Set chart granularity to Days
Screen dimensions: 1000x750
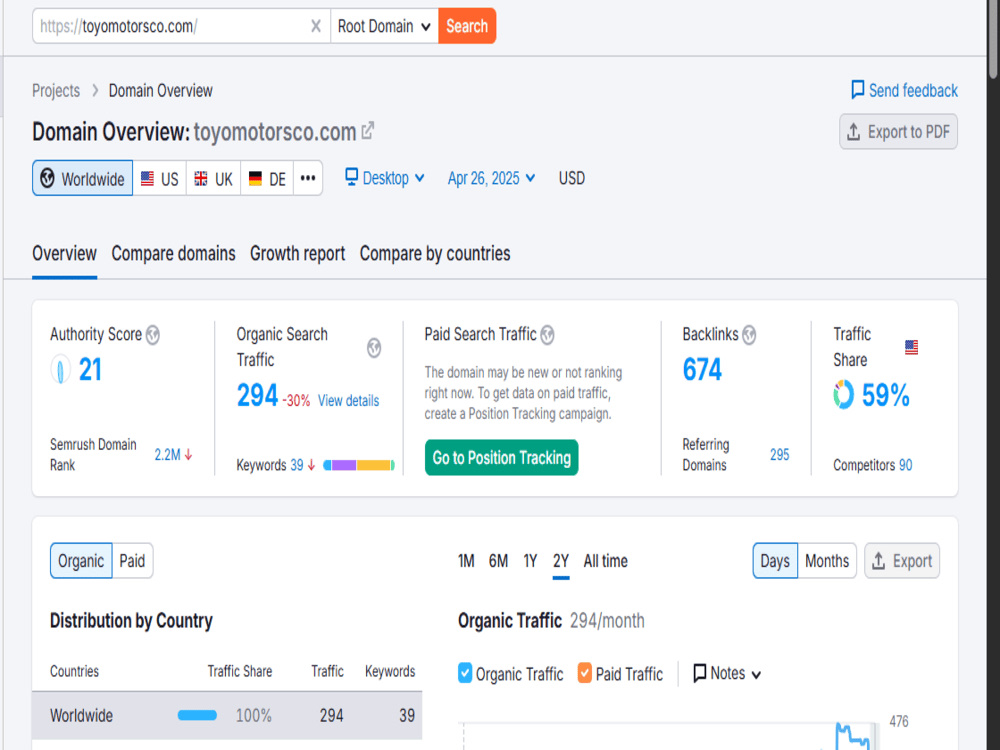point(775,561)
